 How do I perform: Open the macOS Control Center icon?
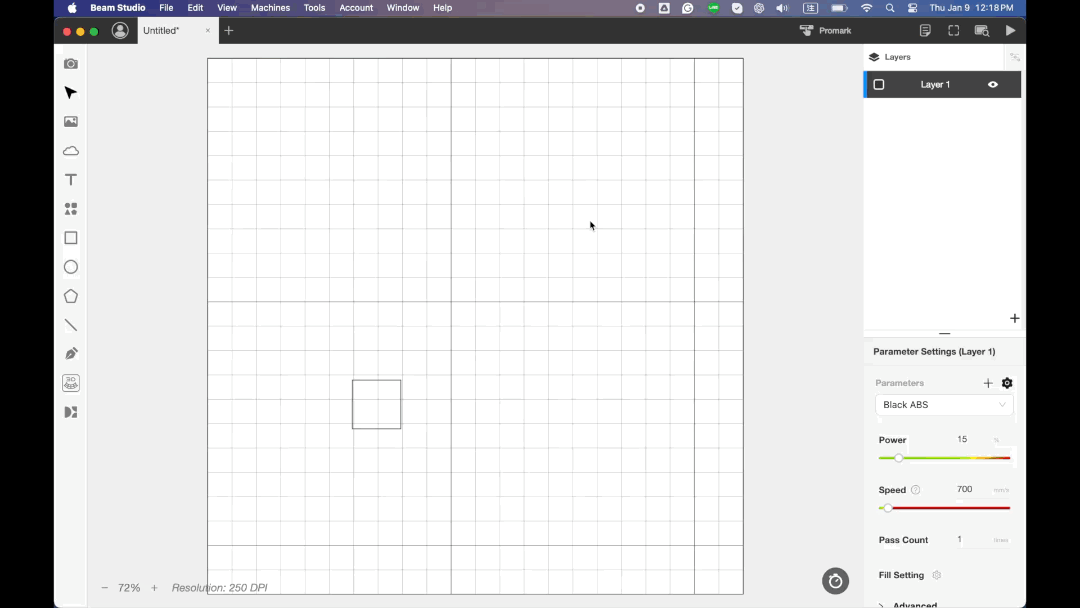pos(913,8)
